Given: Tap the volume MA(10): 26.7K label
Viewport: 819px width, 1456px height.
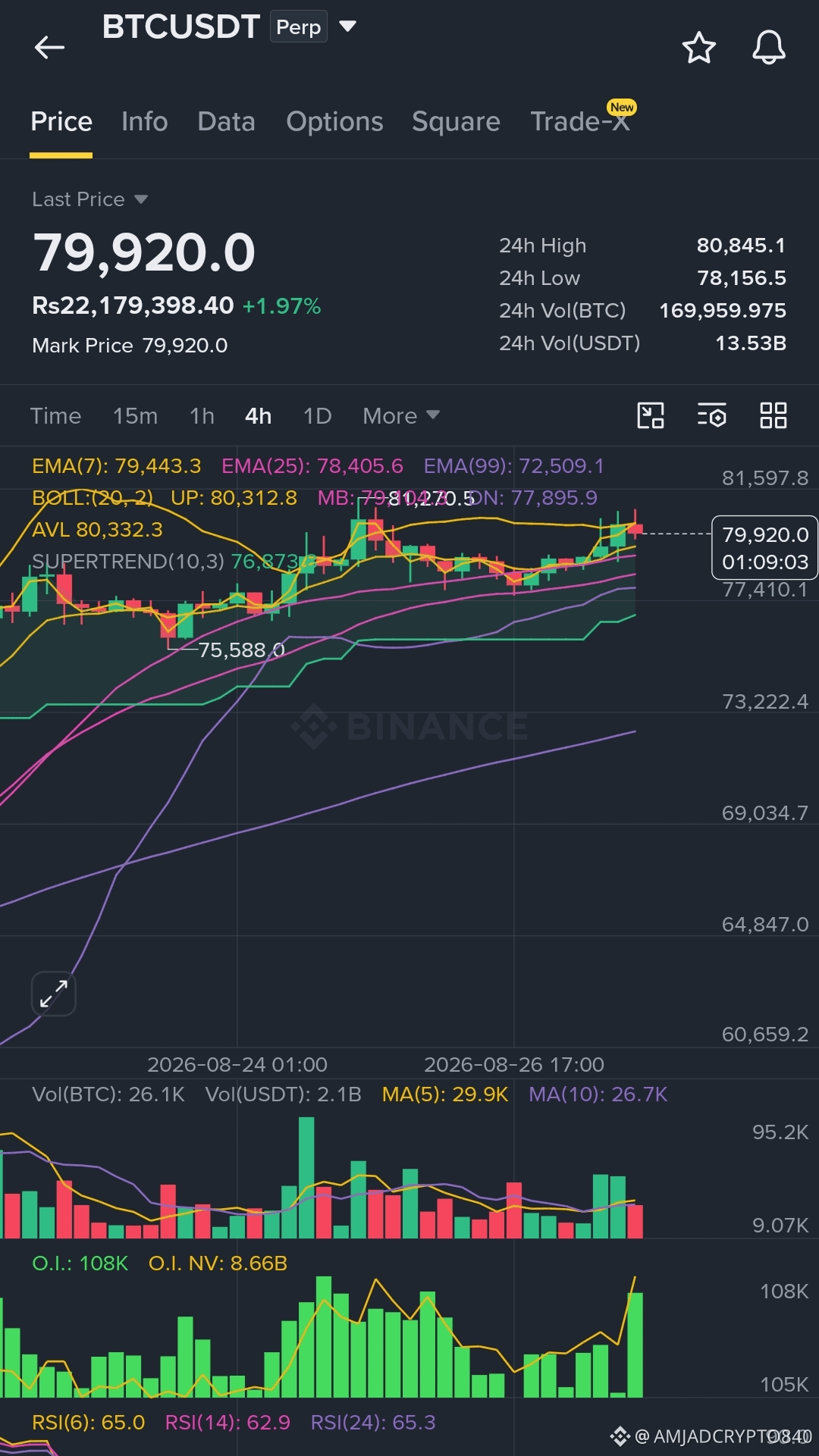Looking at the screenshot, I should tap(598, 1094).
